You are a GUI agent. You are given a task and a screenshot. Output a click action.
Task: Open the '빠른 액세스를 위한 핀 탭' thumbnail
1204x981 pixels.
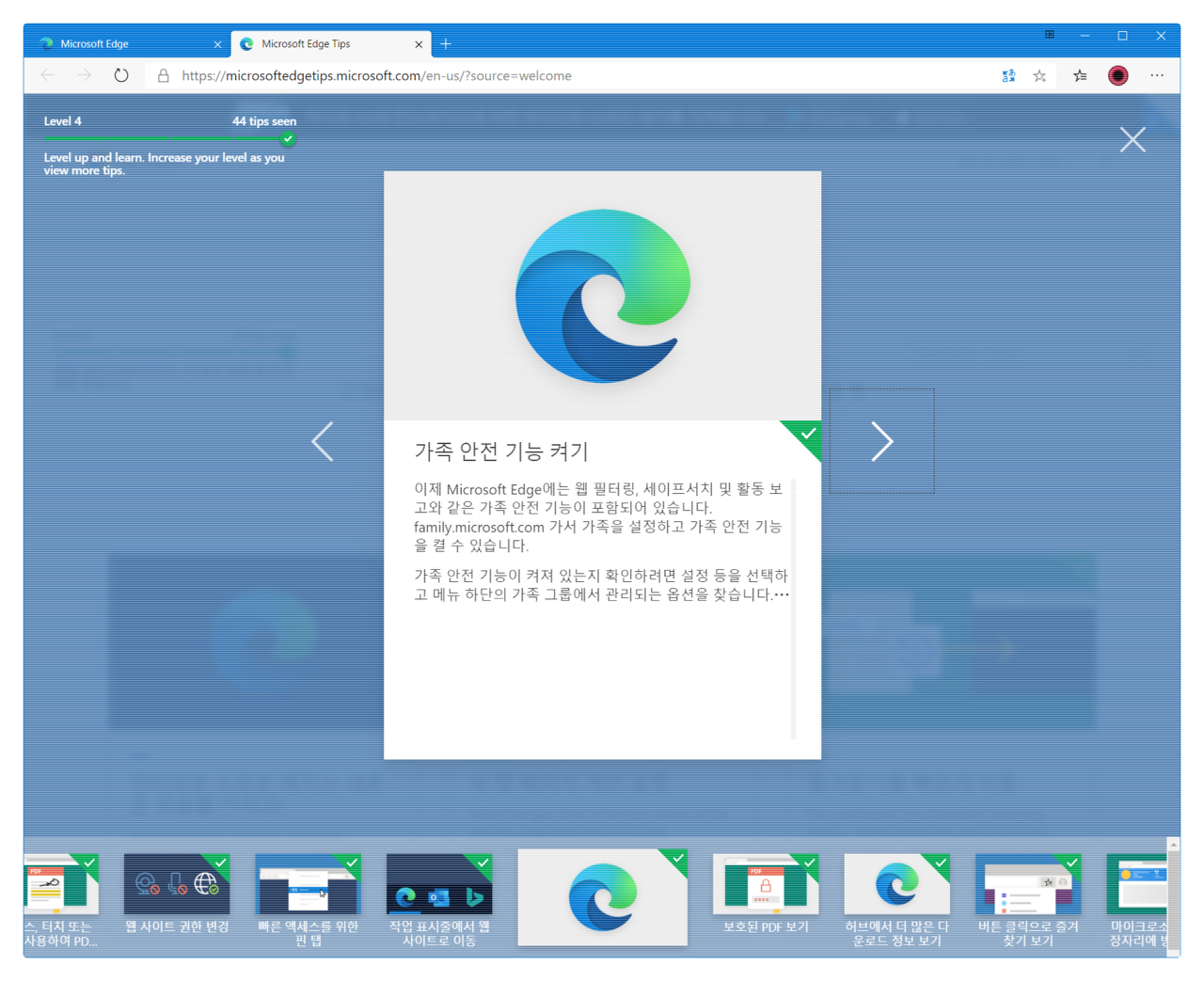tap(308, 884)
